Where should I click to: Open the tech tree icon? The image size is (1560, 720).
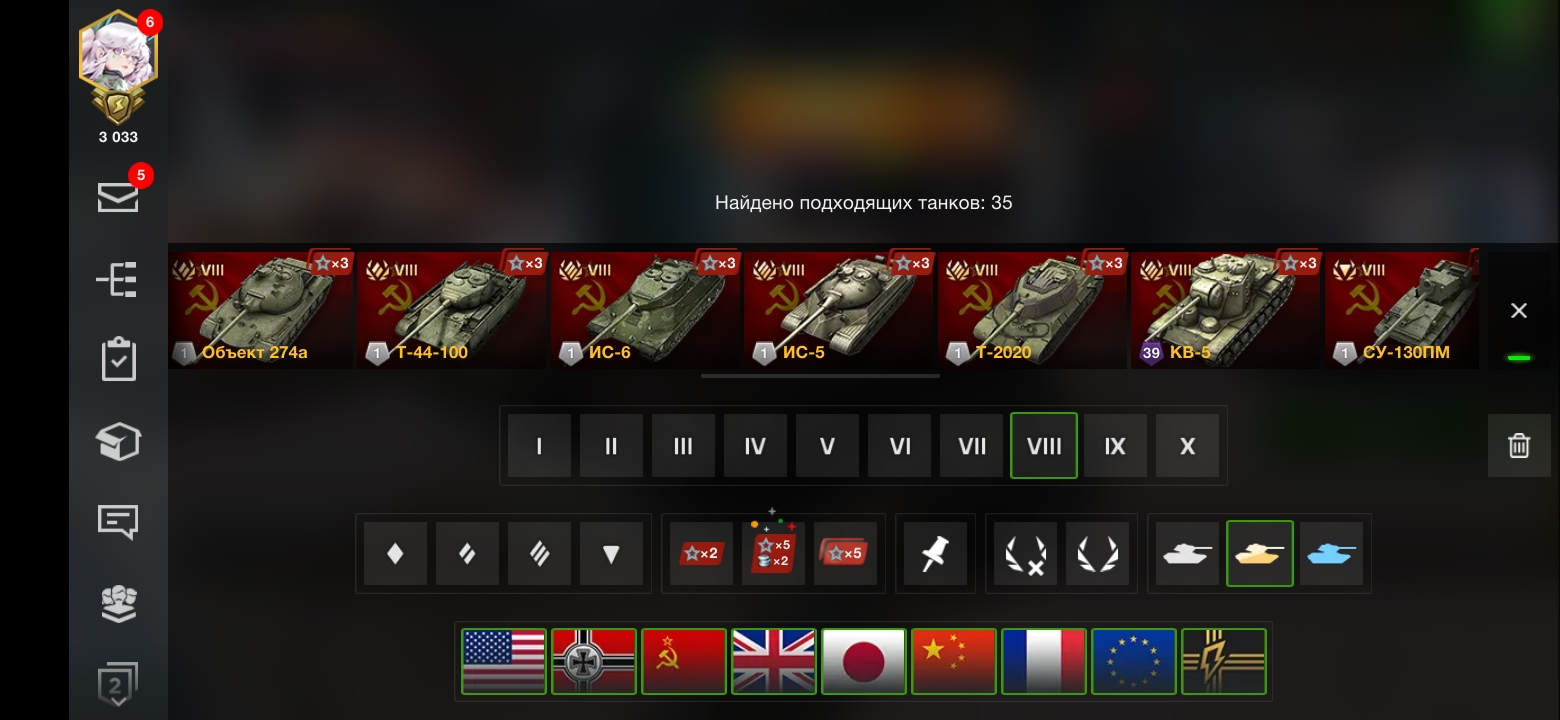point(118,281)
